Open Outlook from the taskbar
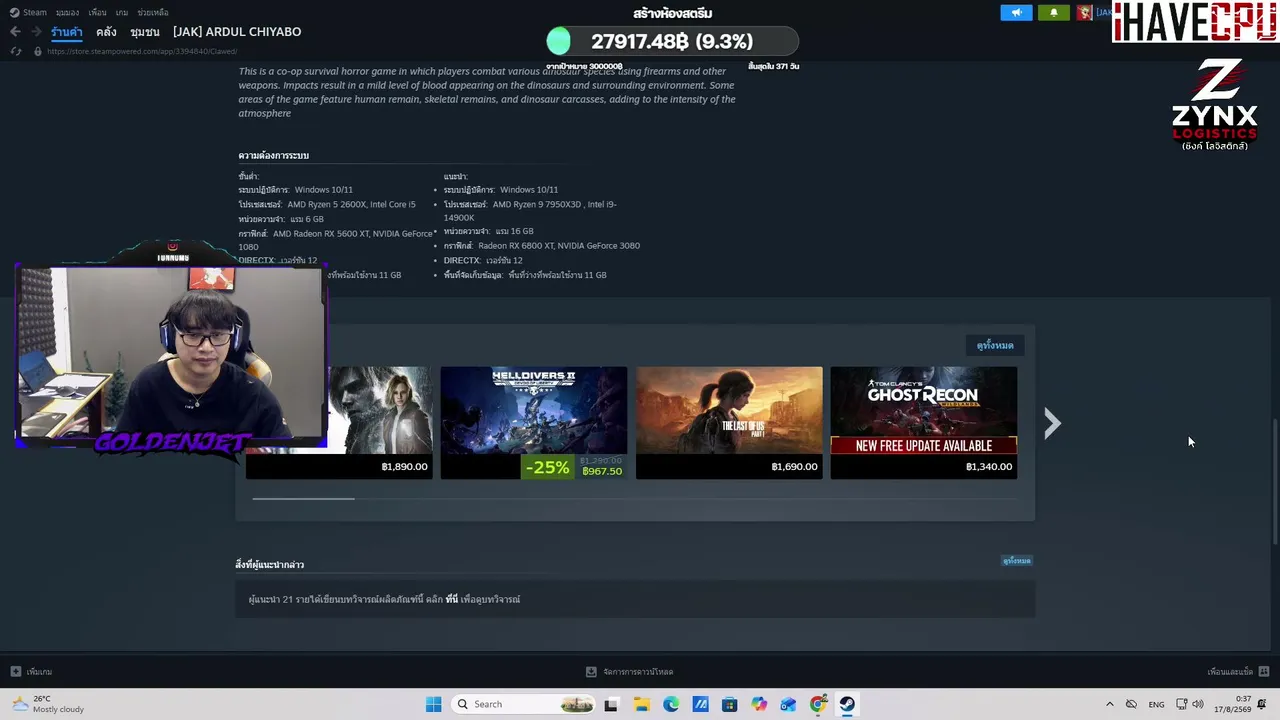This screenshot has height=720, width=1280. pyautogui.click(x=788, y=704)
